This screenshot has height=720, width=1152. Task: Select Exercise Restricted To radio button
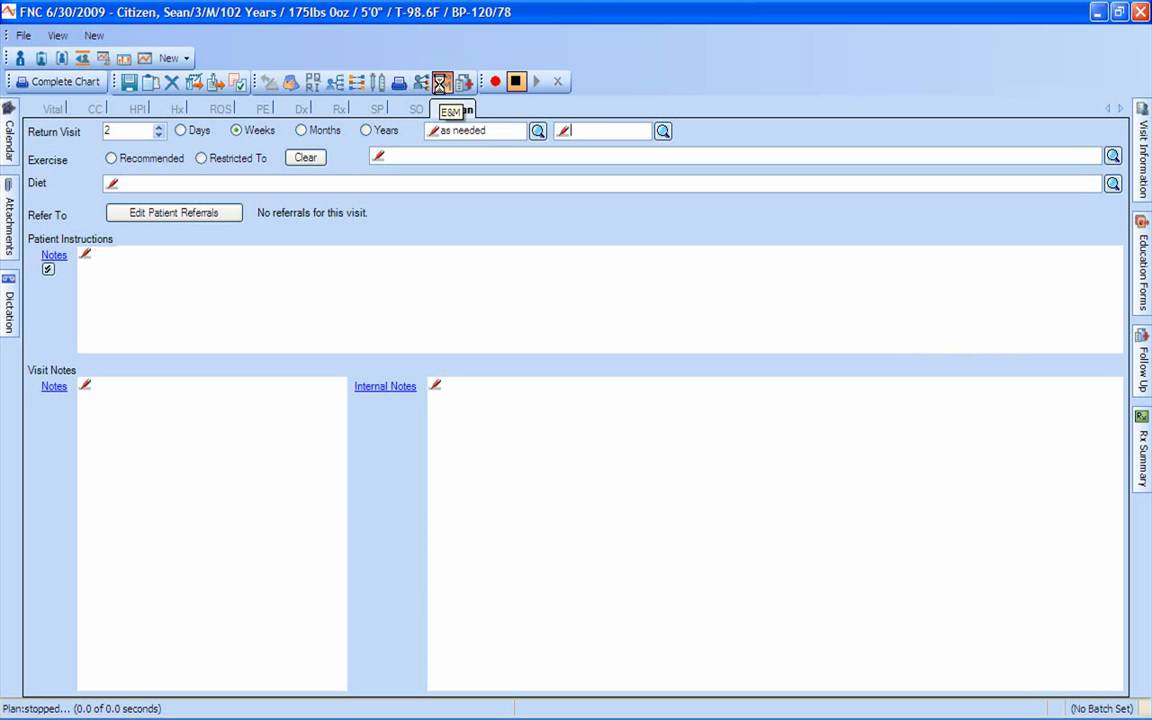[201, 158]
